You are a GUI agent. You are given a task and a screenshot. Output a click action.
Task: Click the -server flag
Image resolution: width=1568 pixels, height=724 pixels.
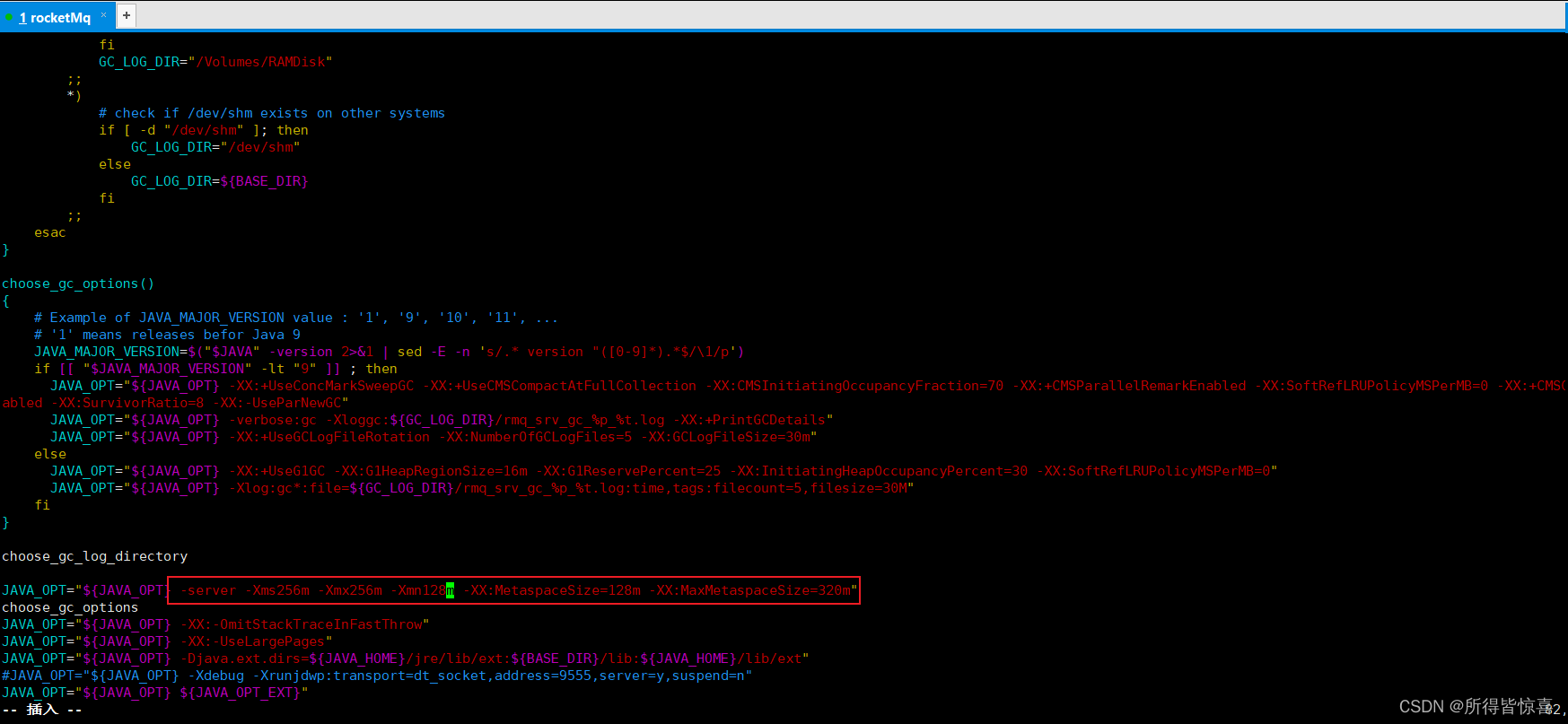tap(208, 590)
